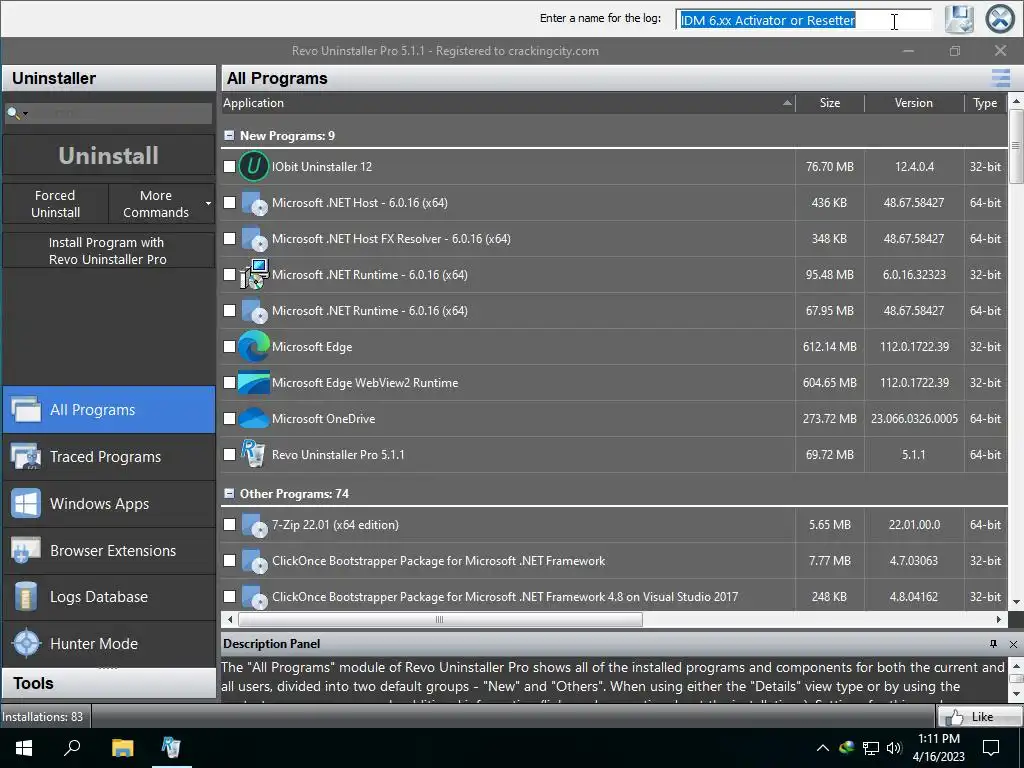The width and height of the screenshot is (1024, 768).
Task: Tick the Microsoft Edge WebView2 Runtime checkbox
Action: [229, 383]
